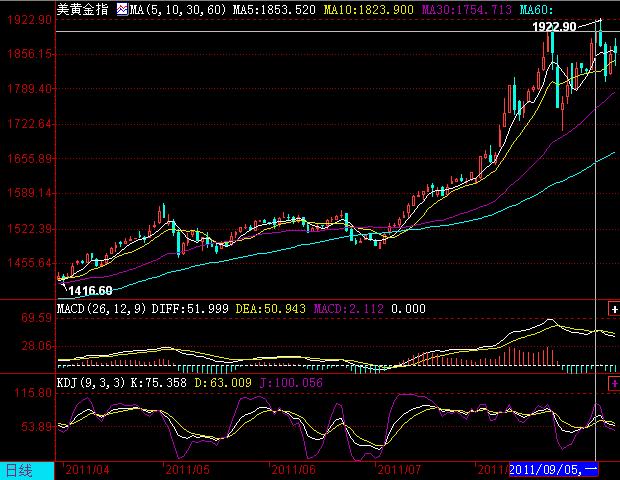The height and width of the screenshot is (480, 620).
Task: Click the 115.80 KDJ axis label
Action: pos(33,393)
